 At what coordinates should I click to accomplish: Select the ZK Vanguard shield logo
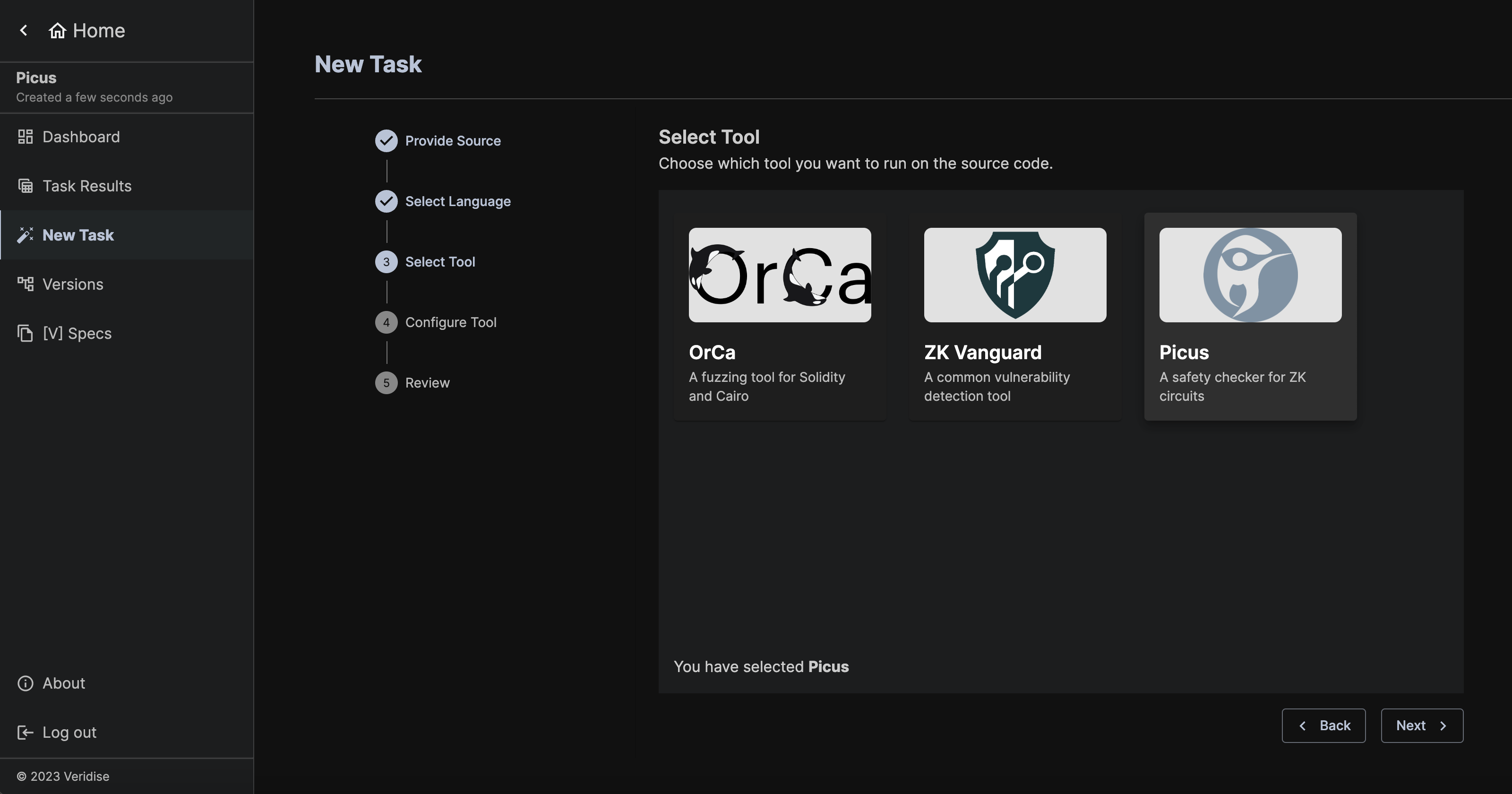coord(1015,275)
